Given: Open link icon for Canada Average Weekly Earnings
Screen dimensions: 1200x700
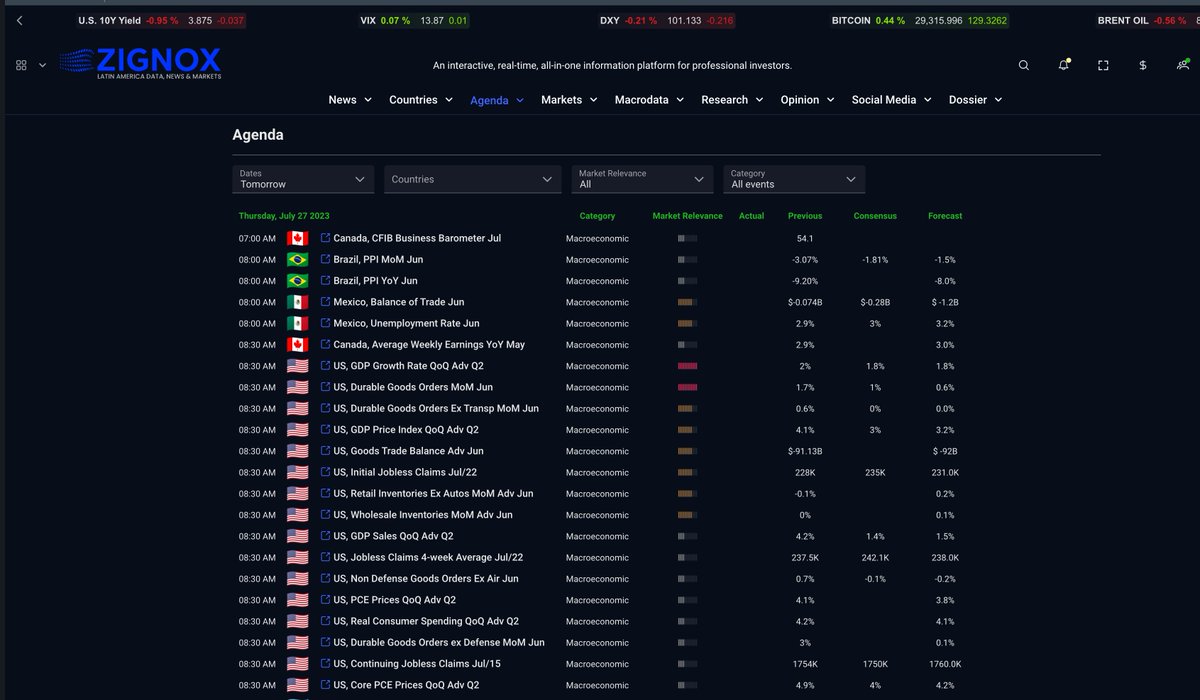Looking at the screenshot, I should [325, 344].
